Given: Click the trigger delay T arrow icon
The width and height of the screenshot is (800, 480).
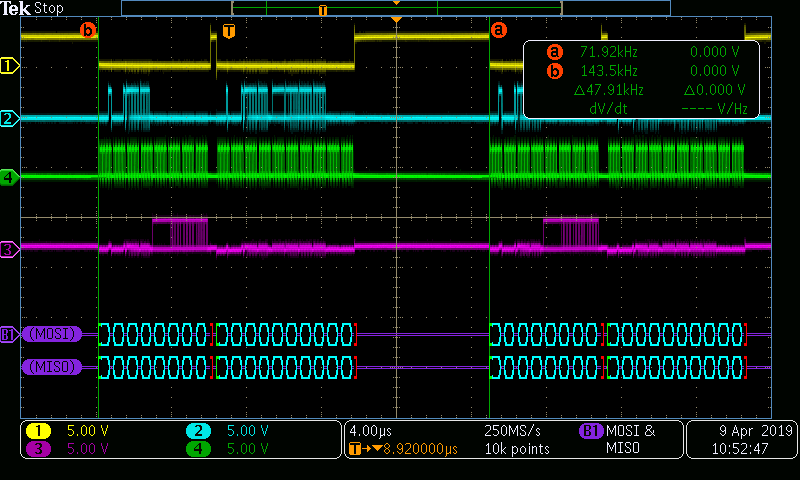Looking at the screenshot, I should point(365,449).
